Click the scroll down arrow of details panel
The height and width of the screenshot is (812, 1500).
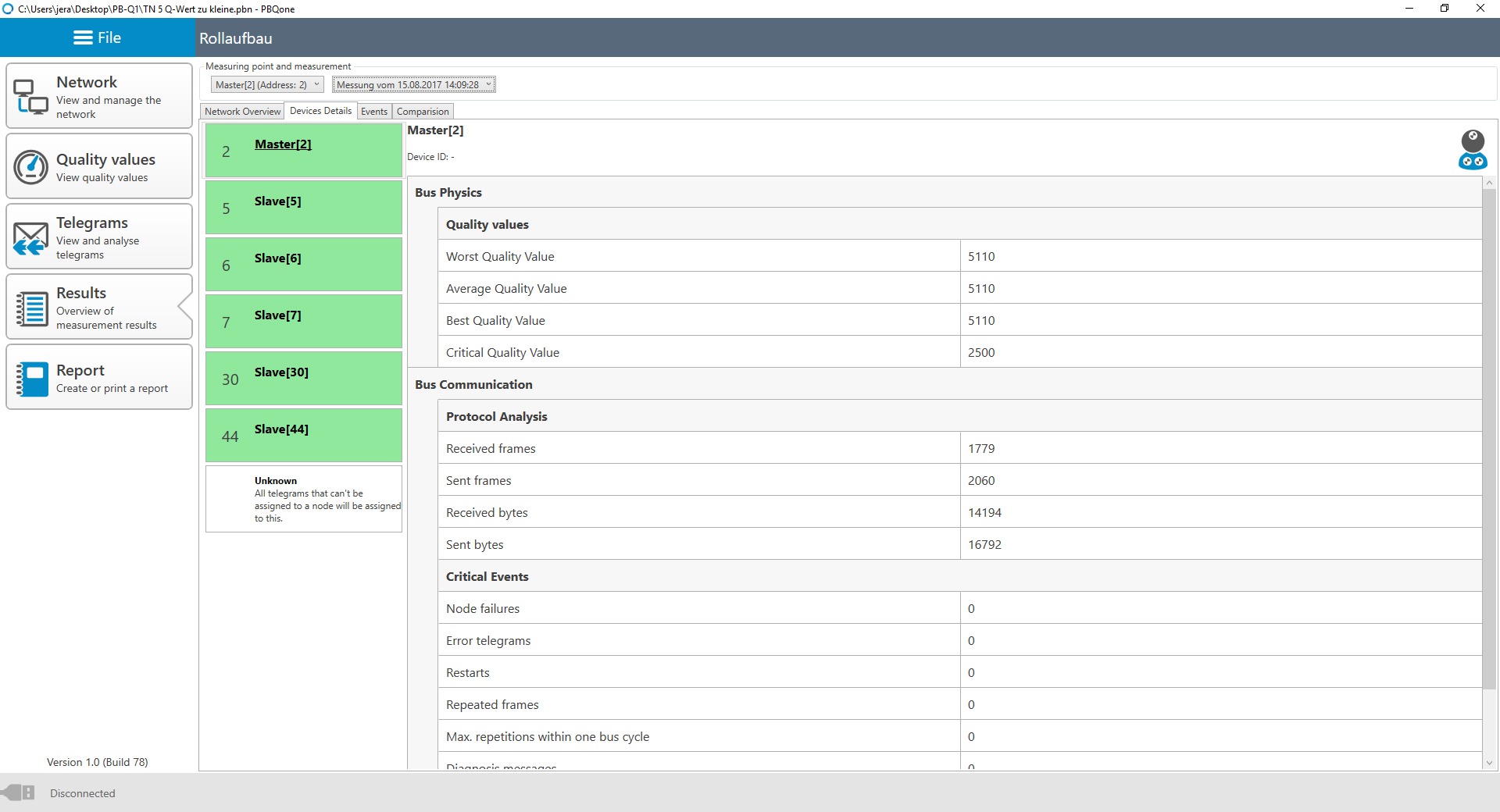click(x=1489, y=763)
